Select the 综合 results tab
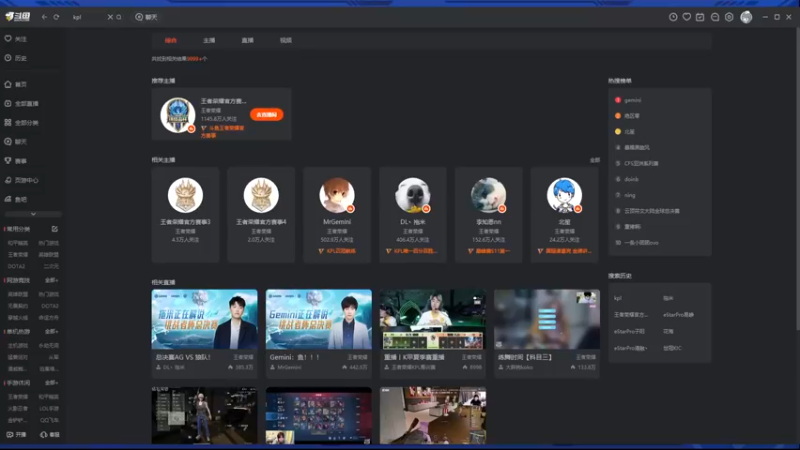The width and height of the screenshot is (800, 450). [170, 40]
